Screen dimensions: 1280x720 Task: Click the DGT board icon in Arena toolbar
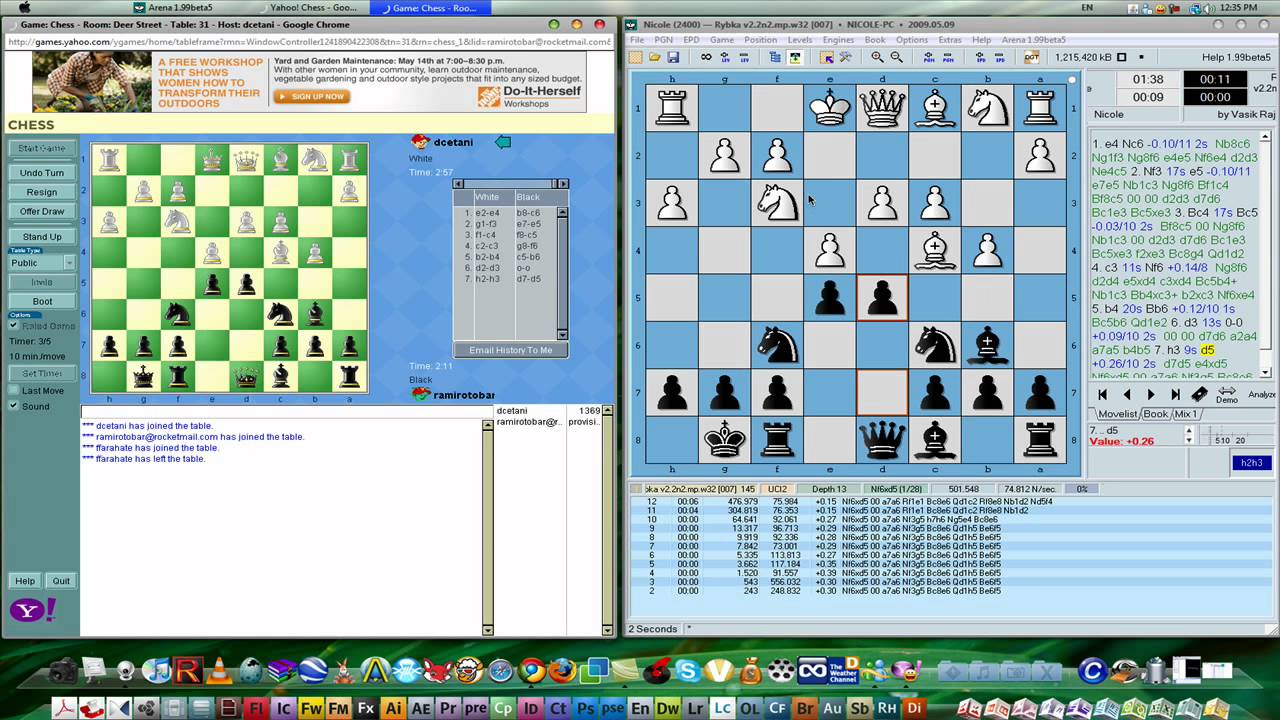pos(1032,57)
